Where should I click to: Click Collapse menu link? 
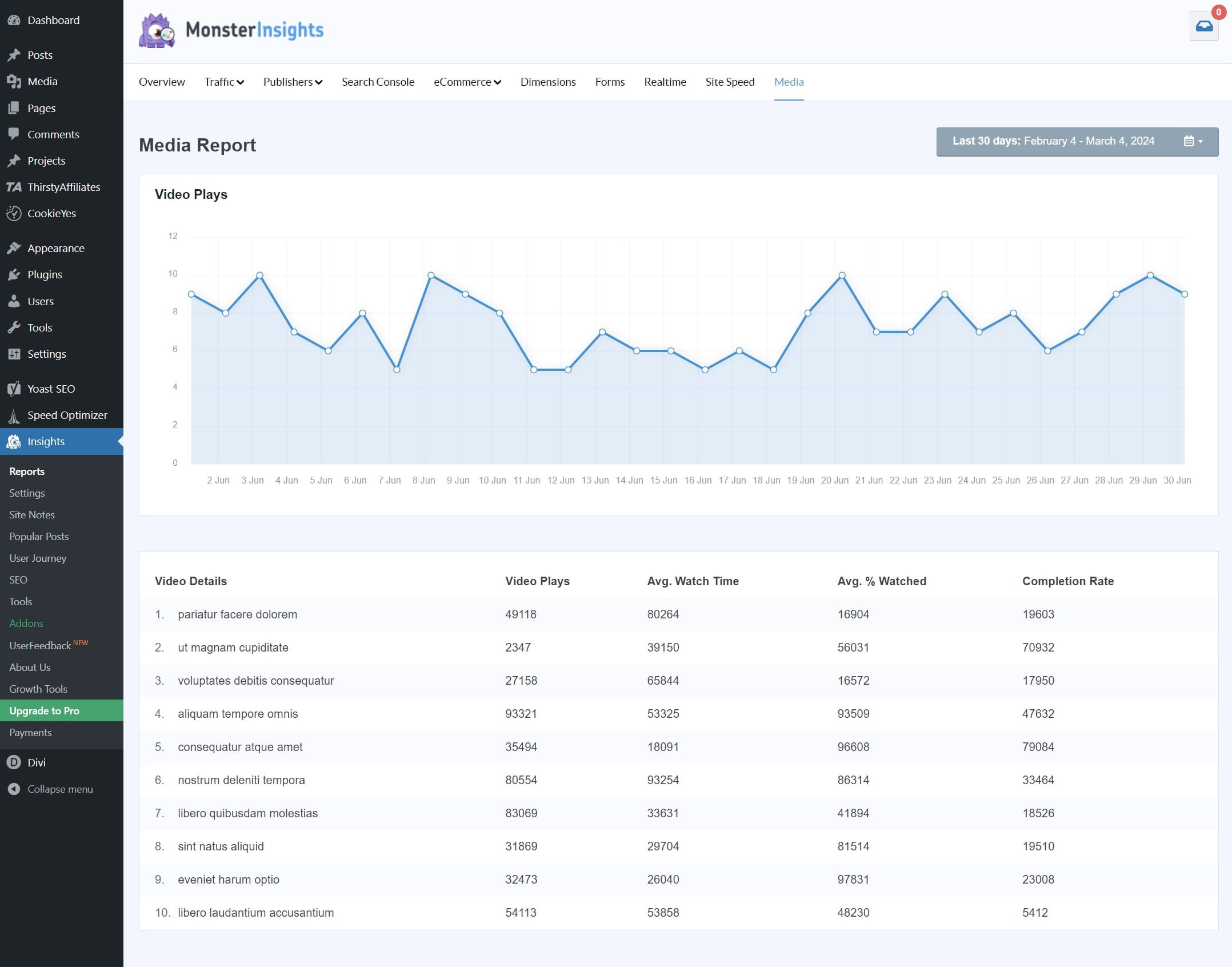click(x=60, y=789)
